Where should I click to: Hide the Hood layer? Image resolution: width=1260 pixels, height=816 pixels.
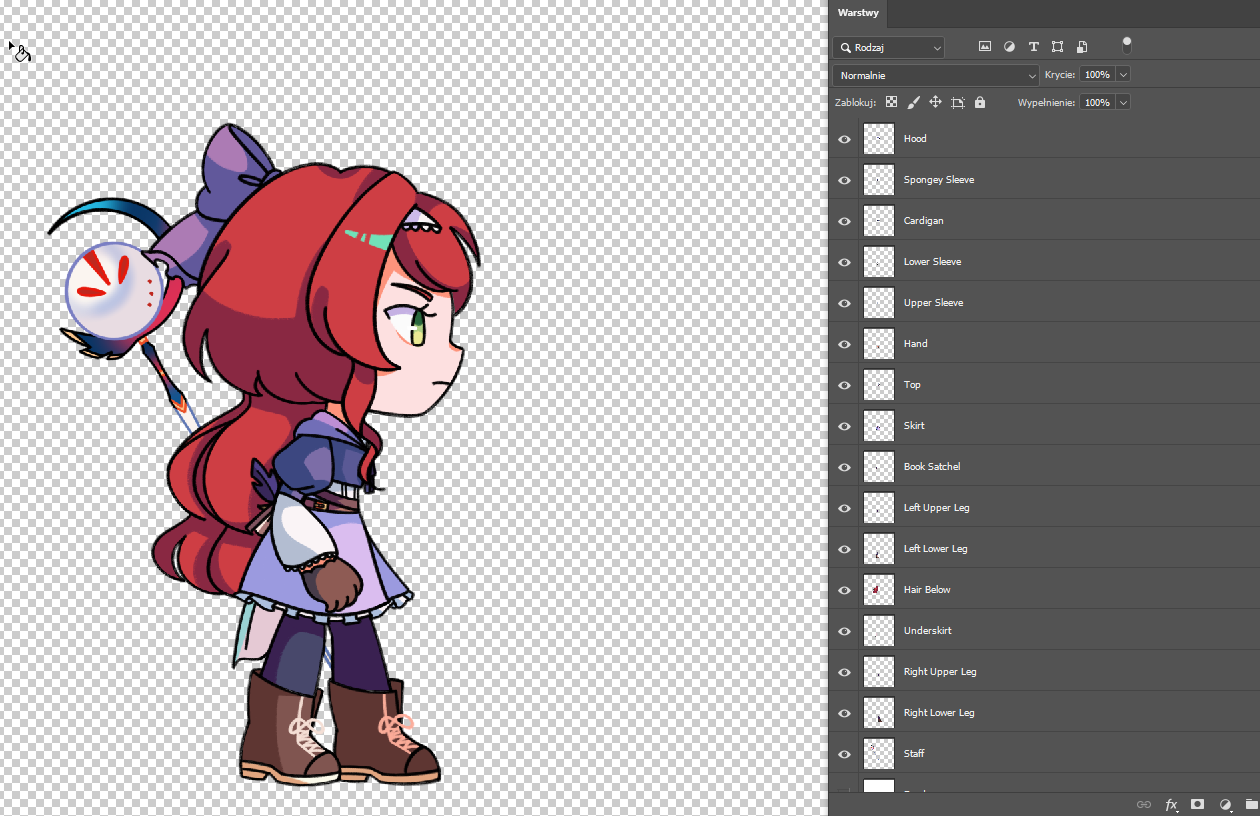coord(845,139)
